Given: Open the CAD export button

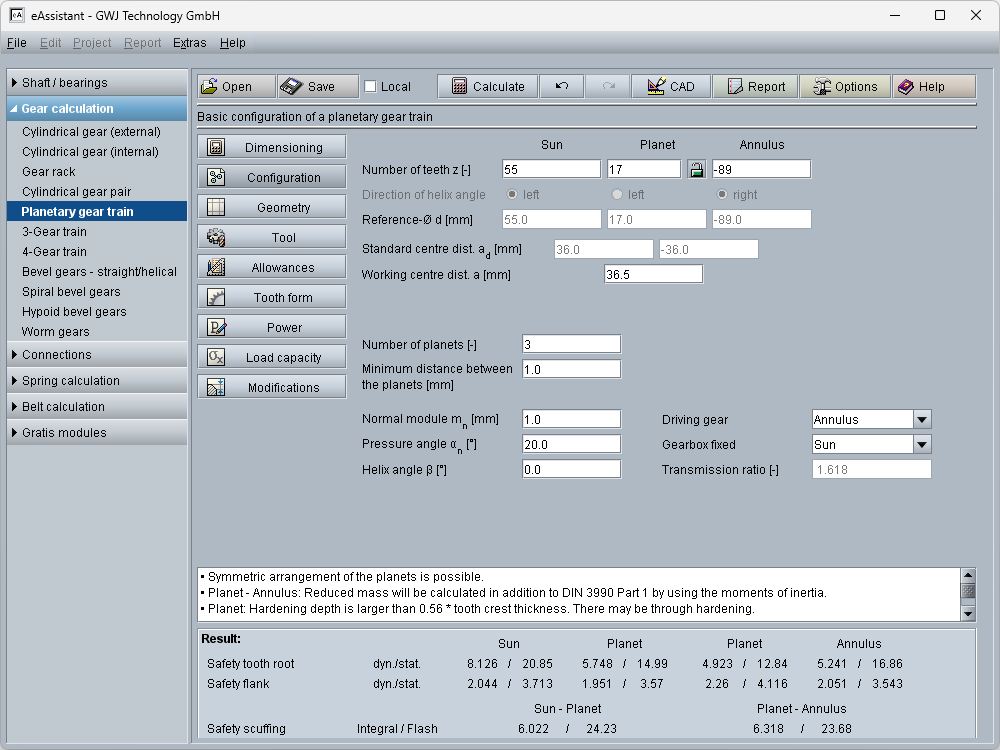Looking at the screenshot, I should pyautogui.click(x=670, y=87).
